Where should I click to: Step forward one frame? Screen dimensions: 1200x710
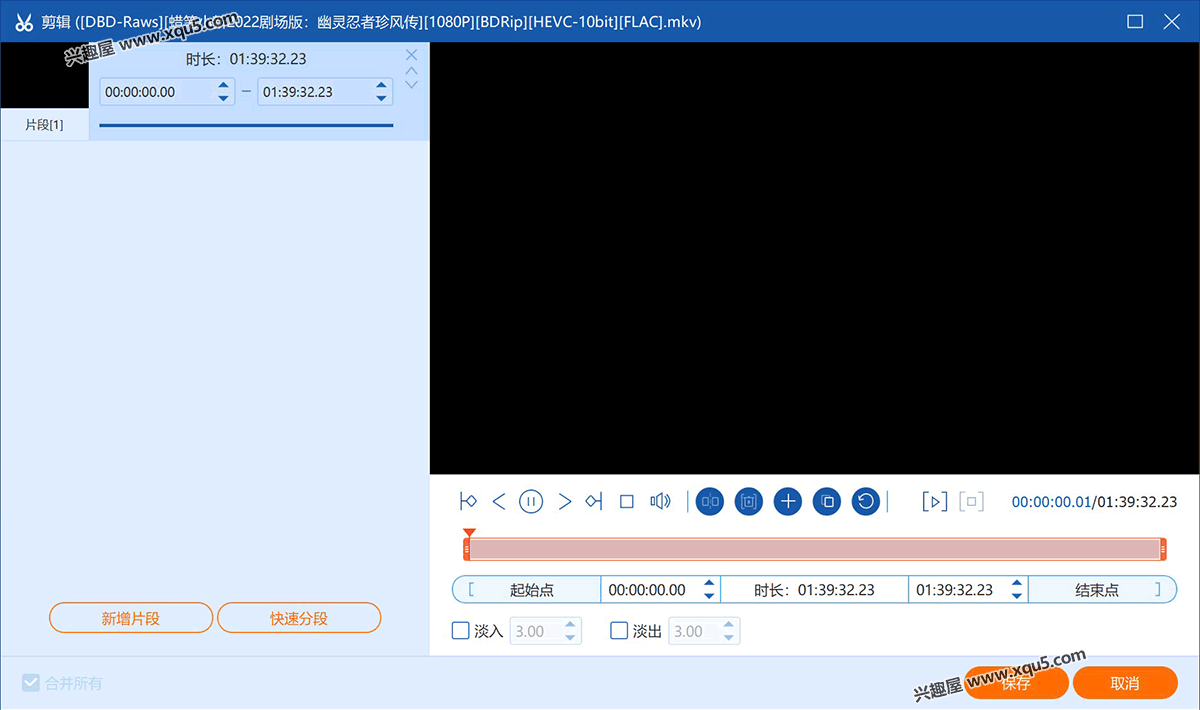coord(565,502)
